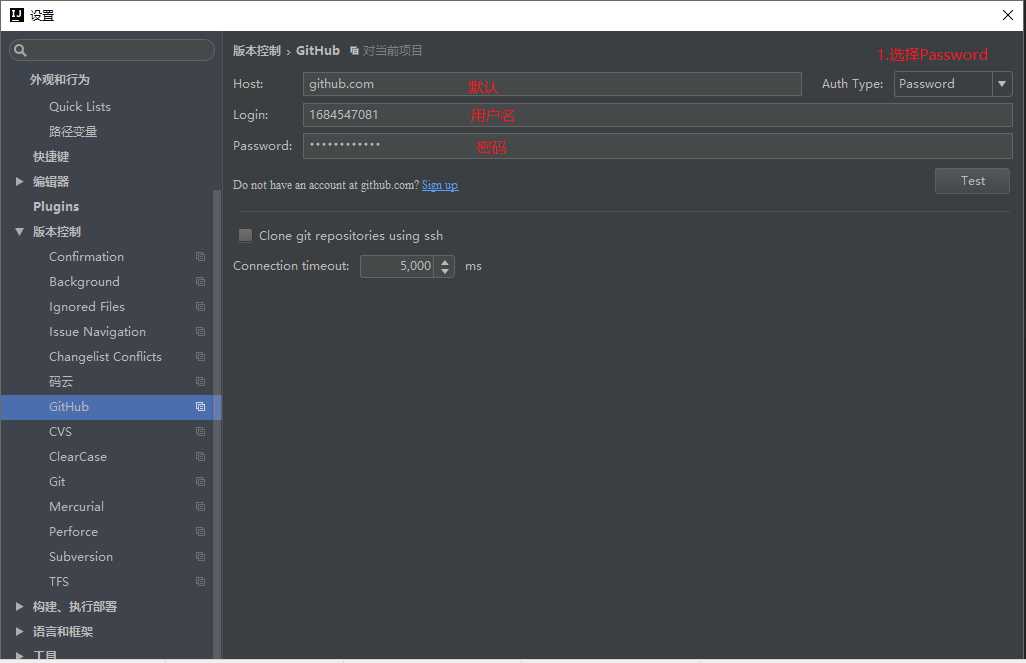1026x663 pixels.
Task: Select TFS settings page
Action: point(59,581)
